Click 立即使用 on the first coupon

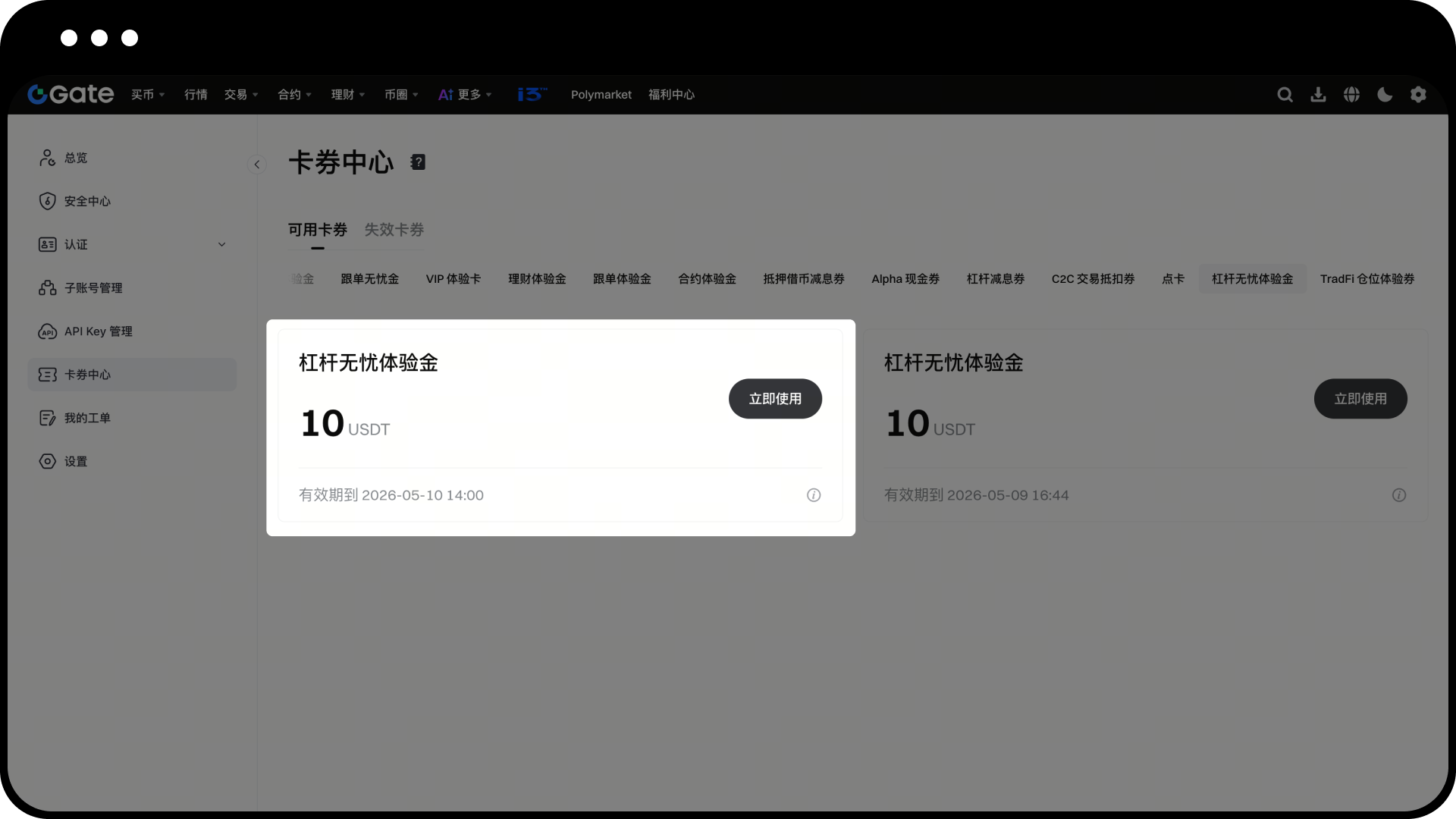coord(775,399)
